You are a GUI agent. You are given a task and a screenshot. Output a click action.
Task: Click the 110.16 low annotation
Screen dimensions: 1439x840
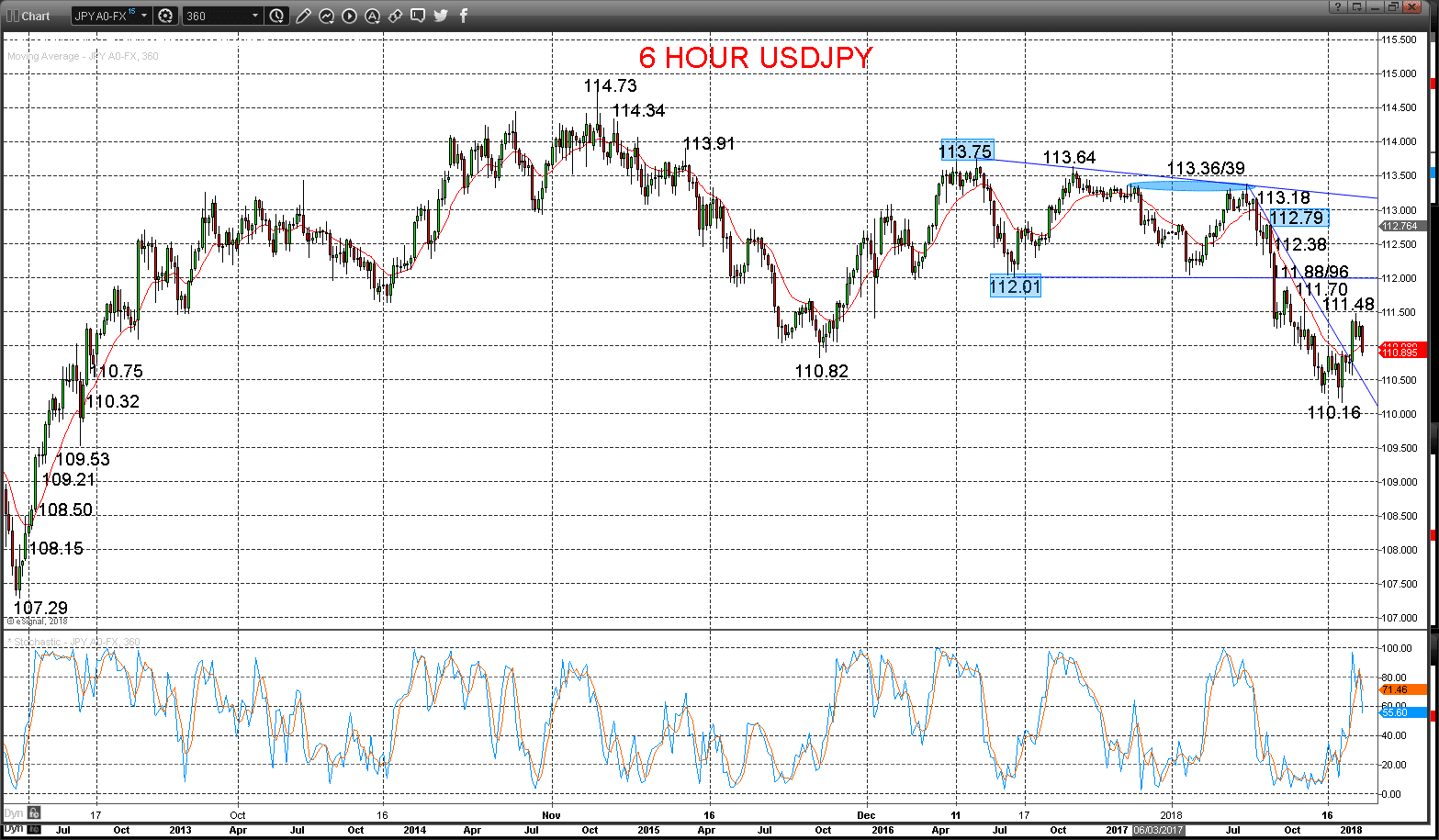(x=1333, y=413)
